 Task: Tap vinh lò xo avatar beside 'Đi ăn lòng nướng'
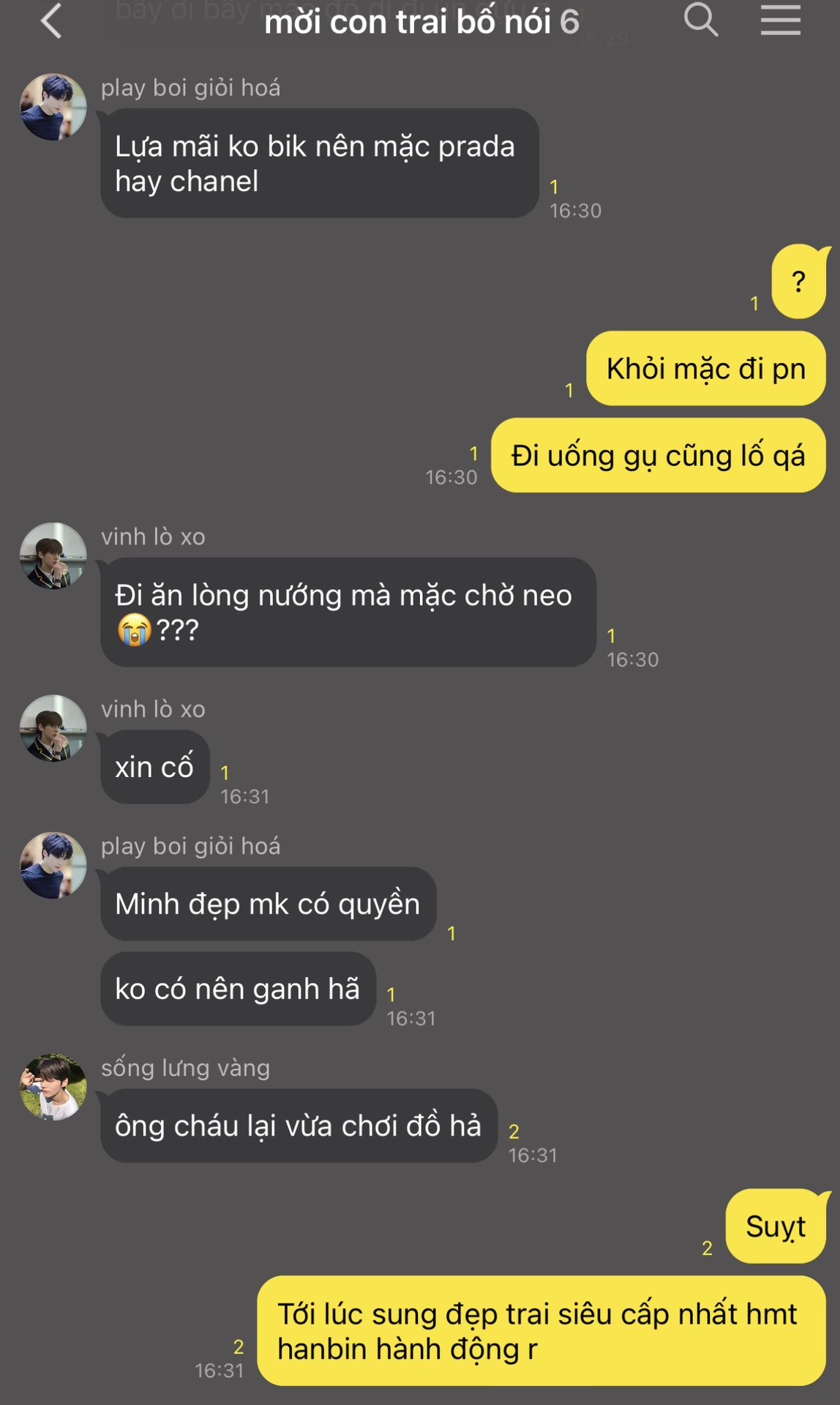(x=53, y=555)
